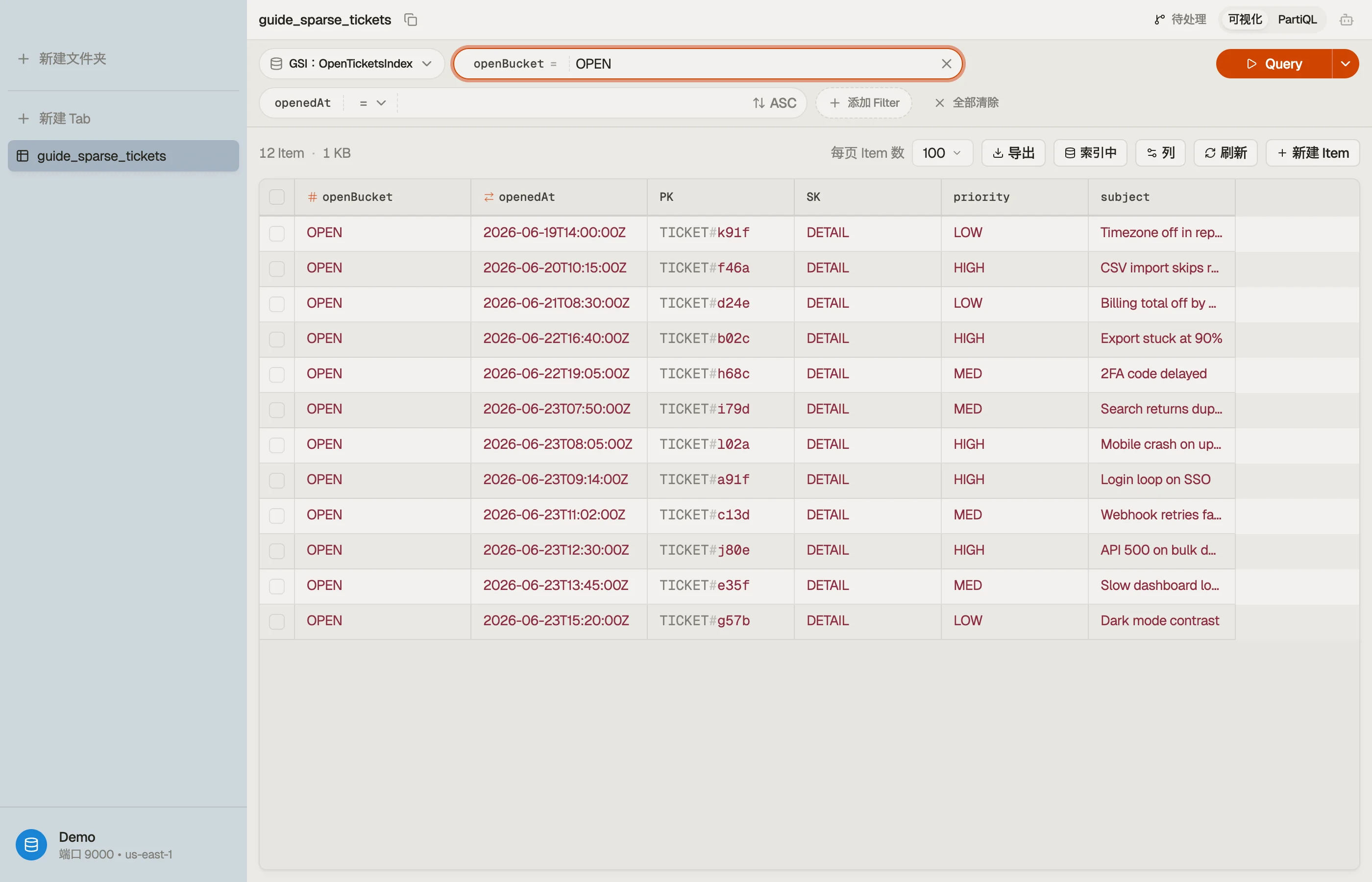Open the 列 columns settings

(1160, 153)
